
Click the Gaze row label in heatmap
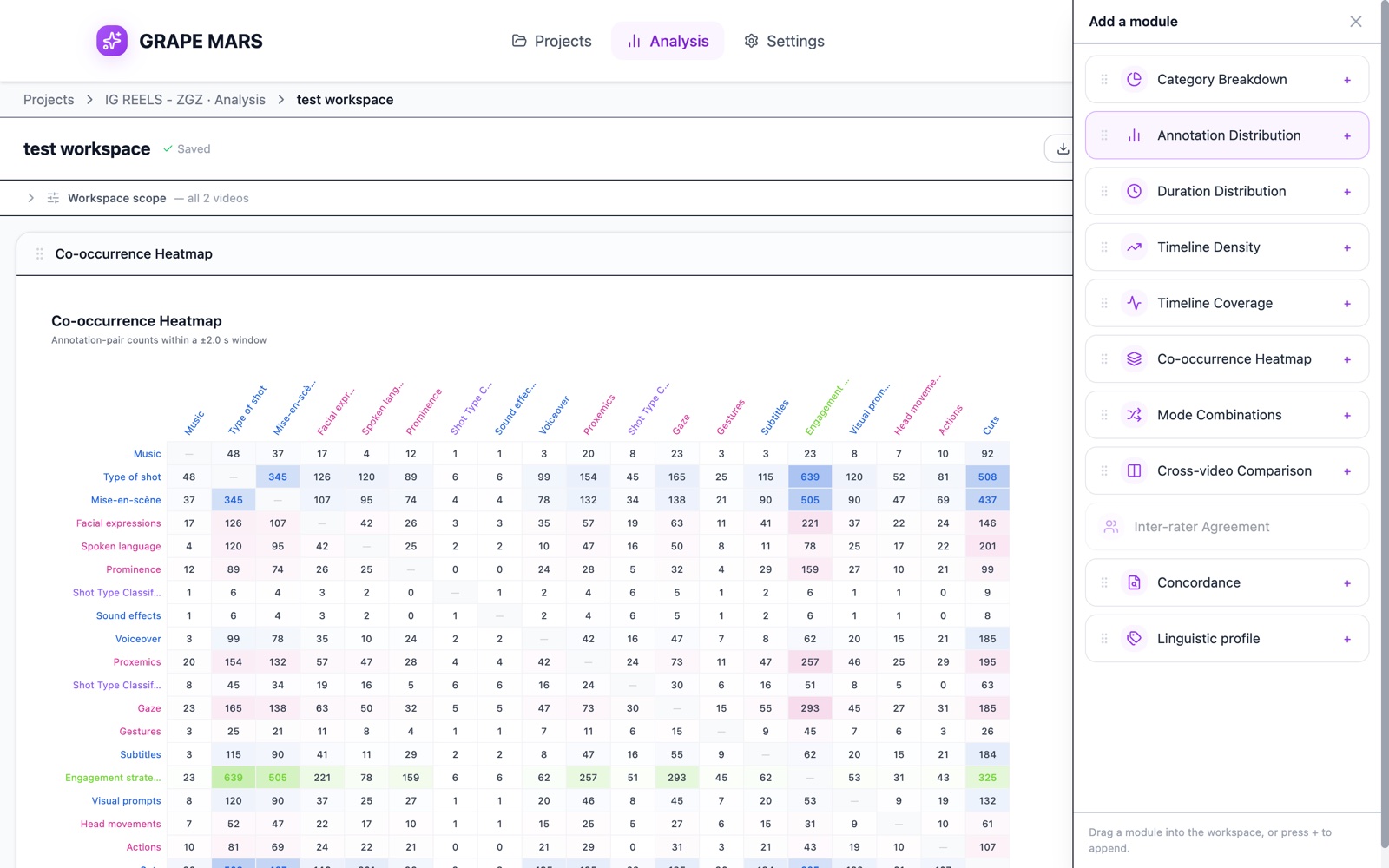pyautogui.click(x=149, y=708)
